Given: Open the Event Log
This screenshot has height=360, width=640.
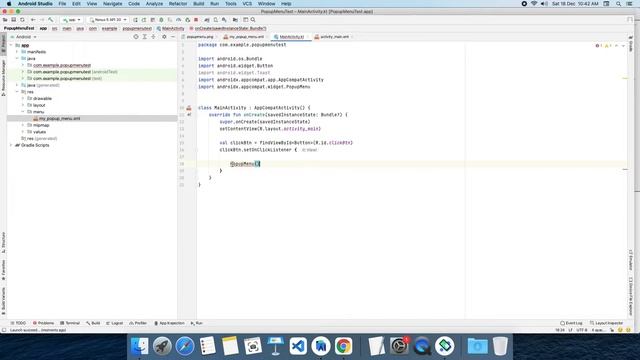Looking at the screenshot, I should (x=571, y=323).
